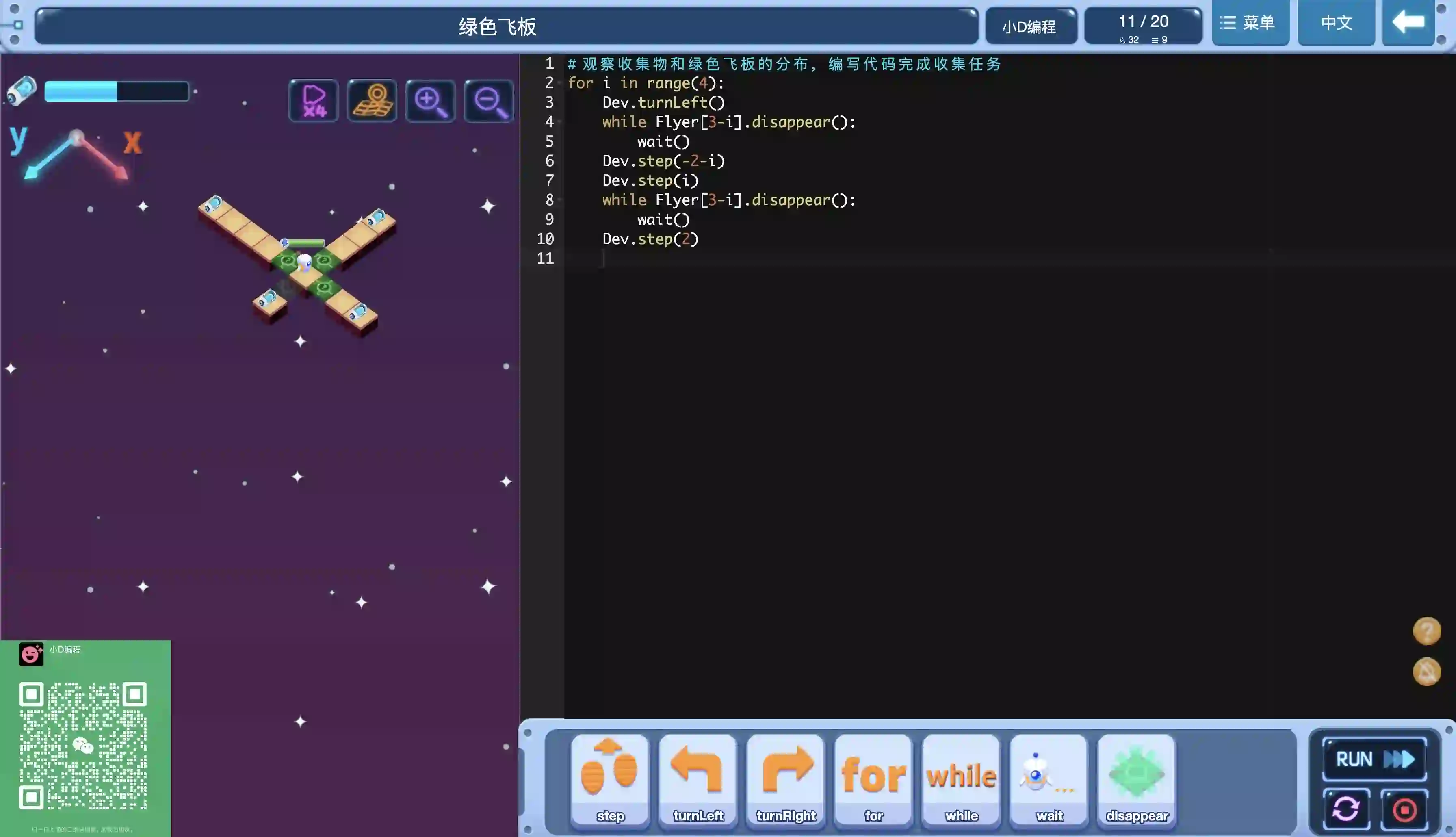Click the map location grid icon
The image size is (1456, 837).
tap(373, 101)
